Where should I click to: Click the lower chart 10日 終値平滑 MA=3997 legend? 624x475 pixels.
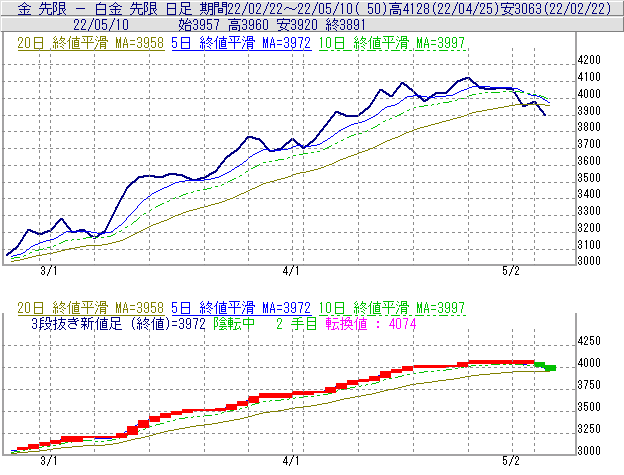pyautogui.click(x=392, y=308)
